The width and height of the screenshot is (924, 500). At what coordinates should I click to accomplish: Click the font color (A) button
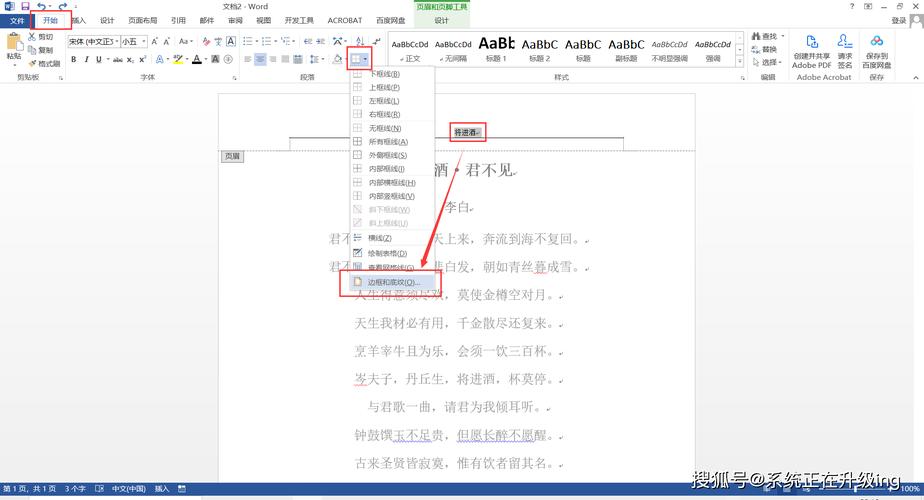click(x=196, y=59)
